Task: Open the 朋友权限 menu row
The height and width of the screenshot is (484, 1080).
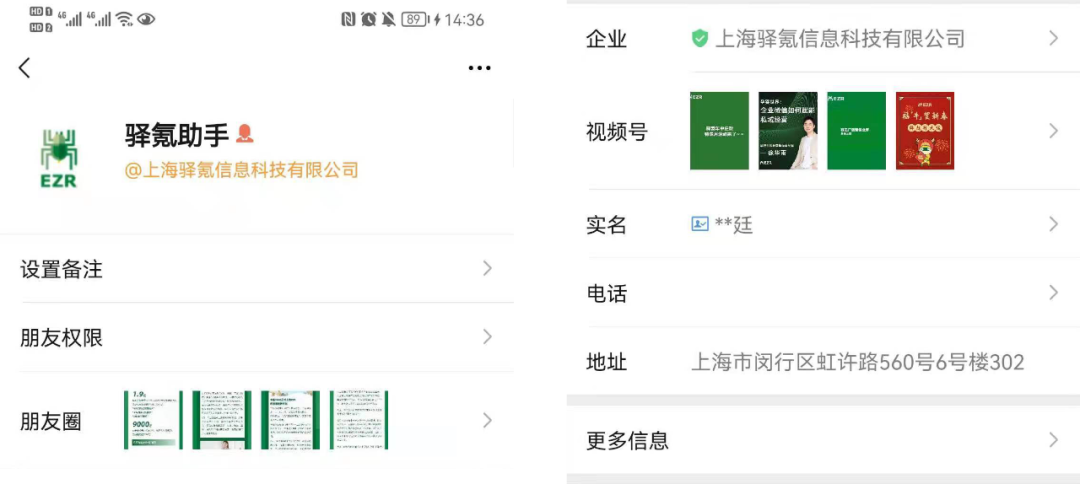Action: pos(257,337)
